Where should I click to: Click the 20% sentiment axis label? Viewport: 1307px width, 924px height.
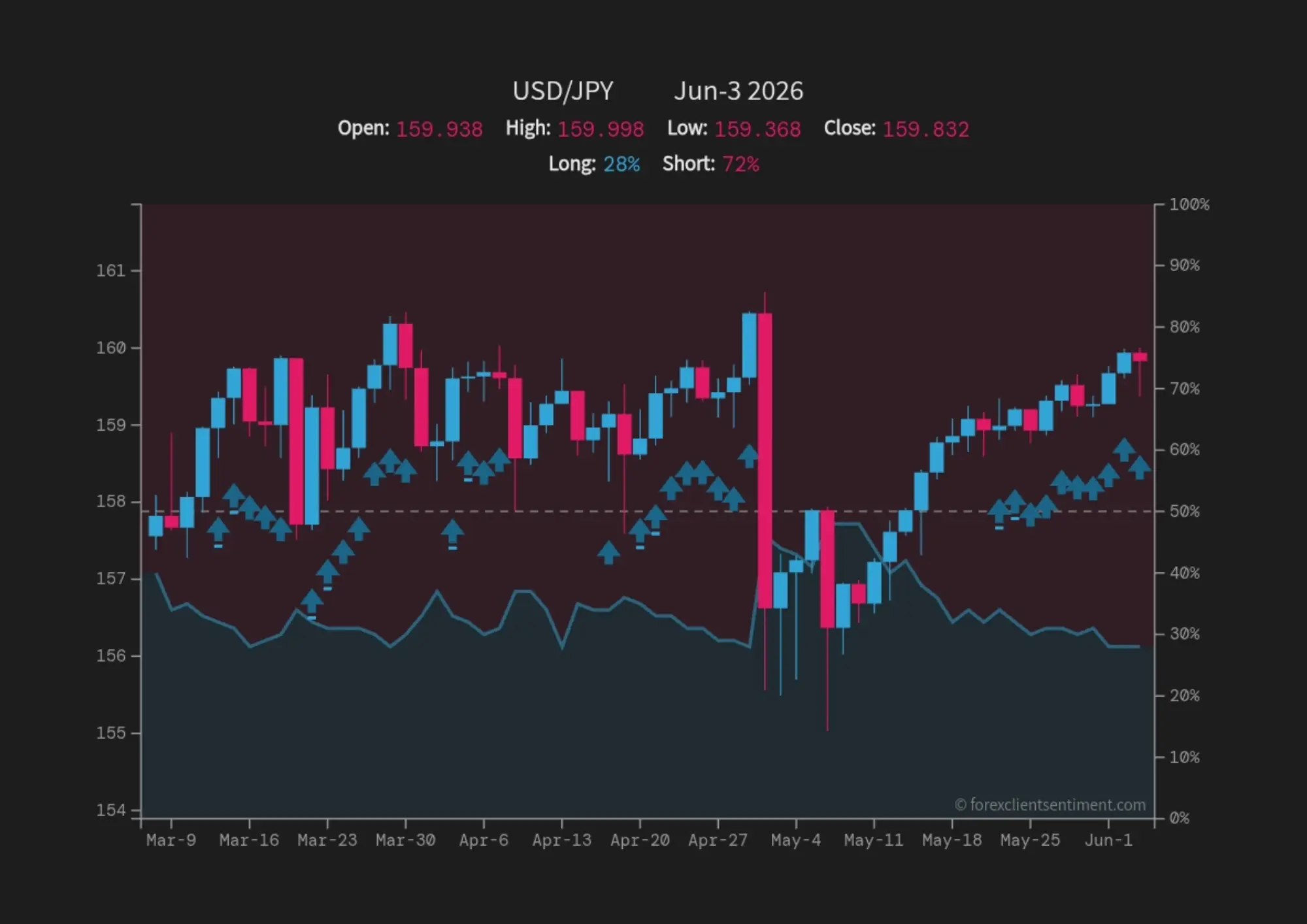point(1185,695)
